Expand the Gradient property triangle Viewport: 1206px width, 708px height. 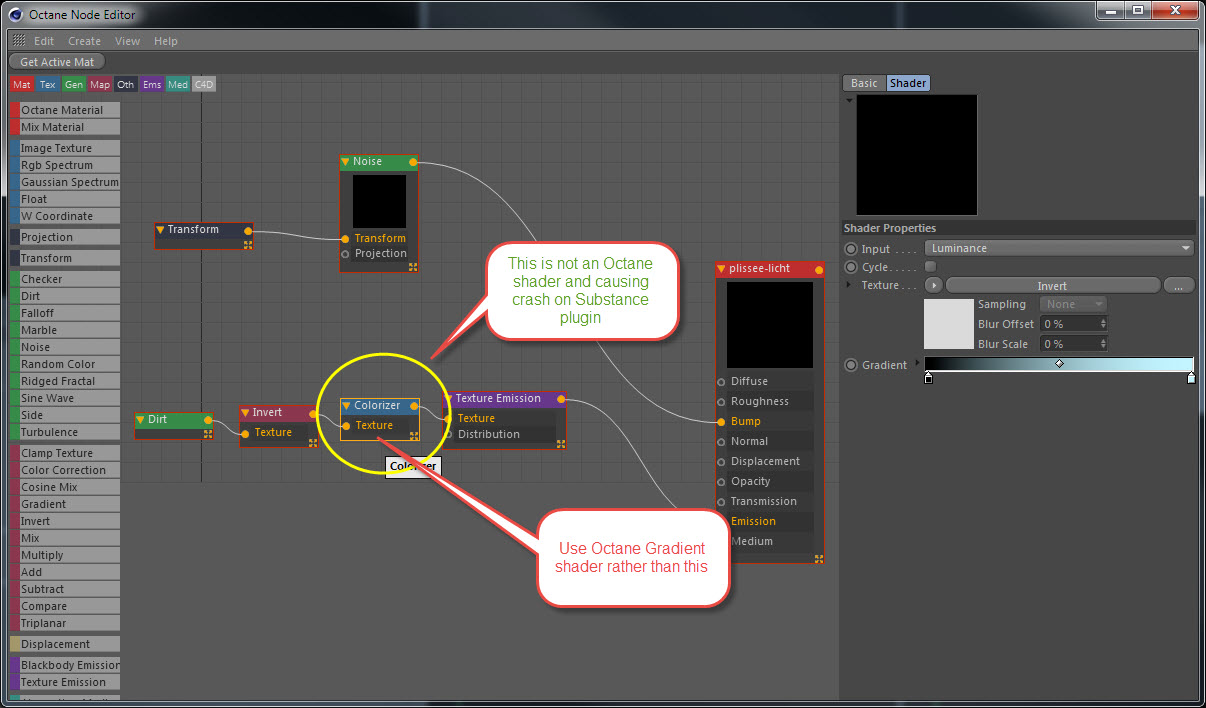point(918,363)
